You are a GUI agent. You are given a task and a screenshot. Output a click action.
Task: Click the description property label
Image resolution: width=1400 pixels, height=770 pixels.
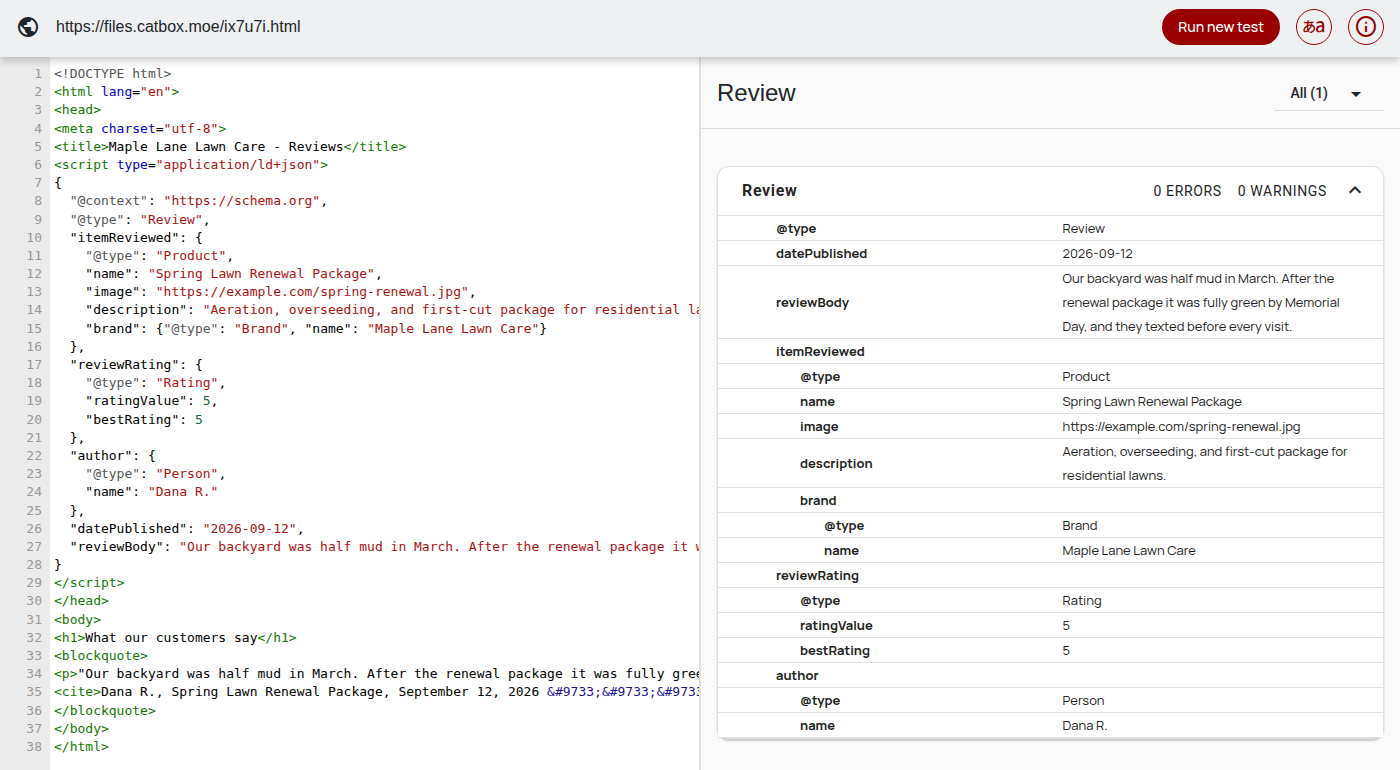click(x=836, y=463)
